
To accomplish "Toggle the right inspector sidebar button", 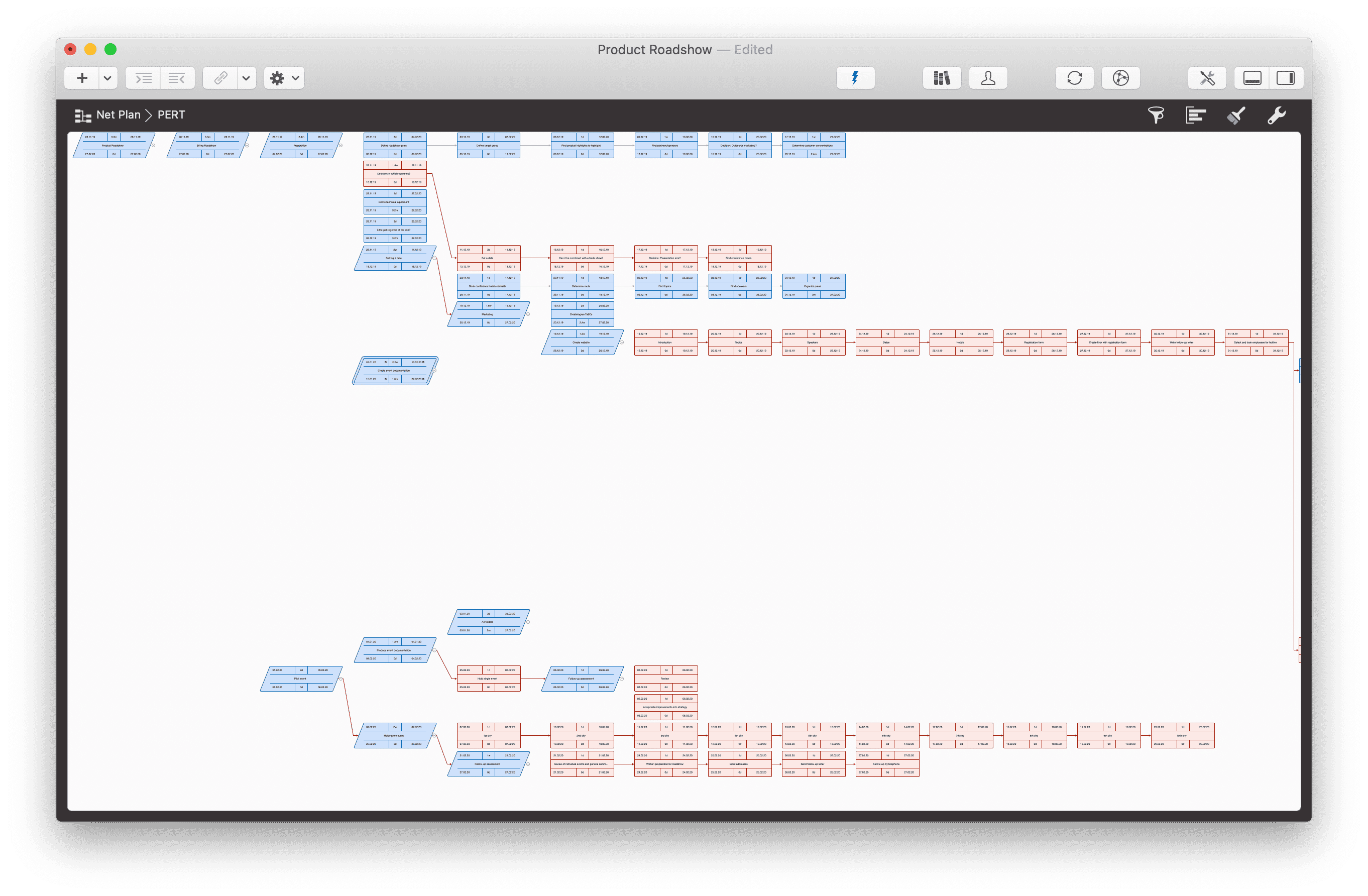I will [x=1286, y=77].
